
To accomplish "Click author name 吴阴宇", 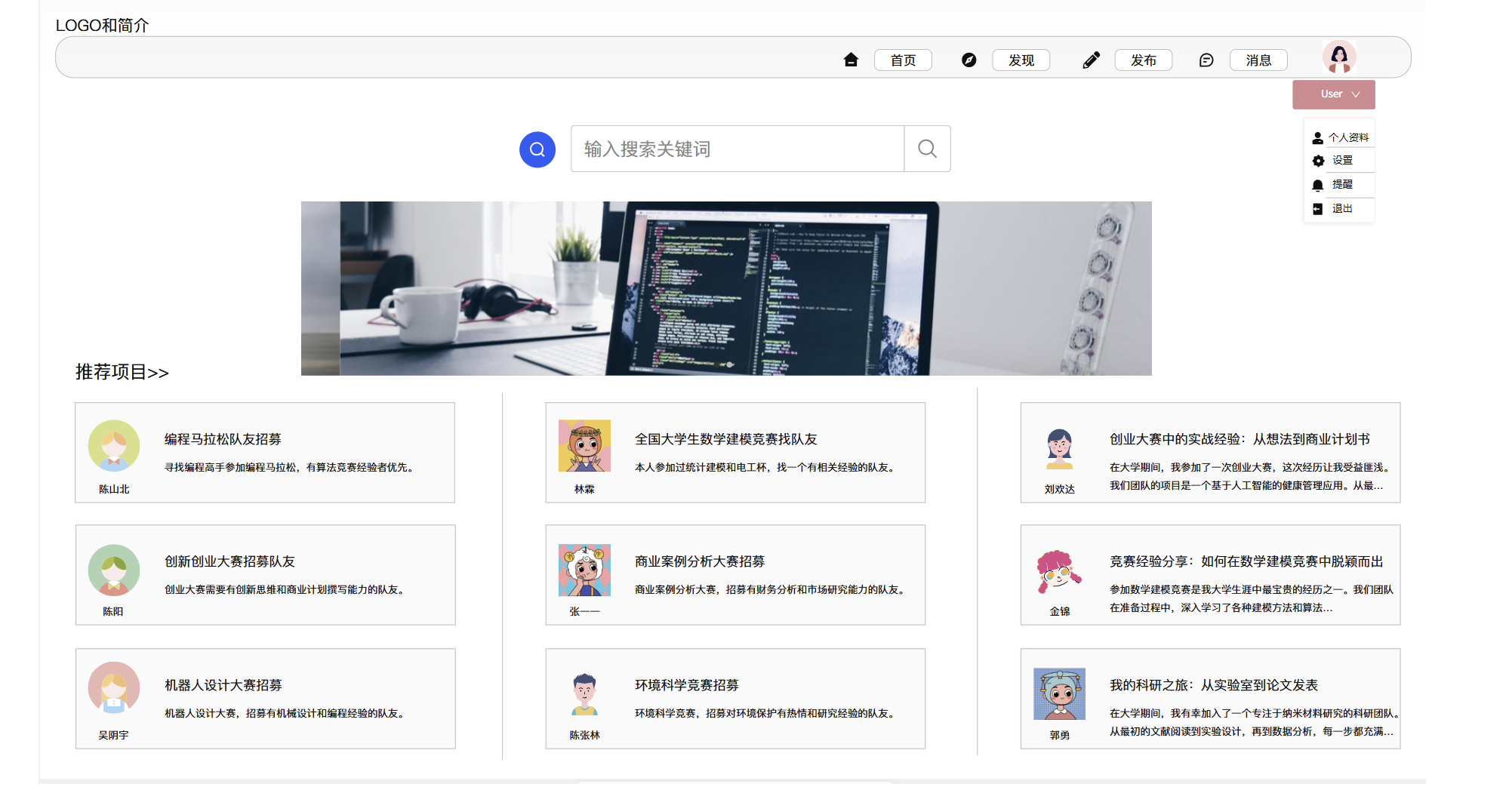I will (x=113, y=736).
